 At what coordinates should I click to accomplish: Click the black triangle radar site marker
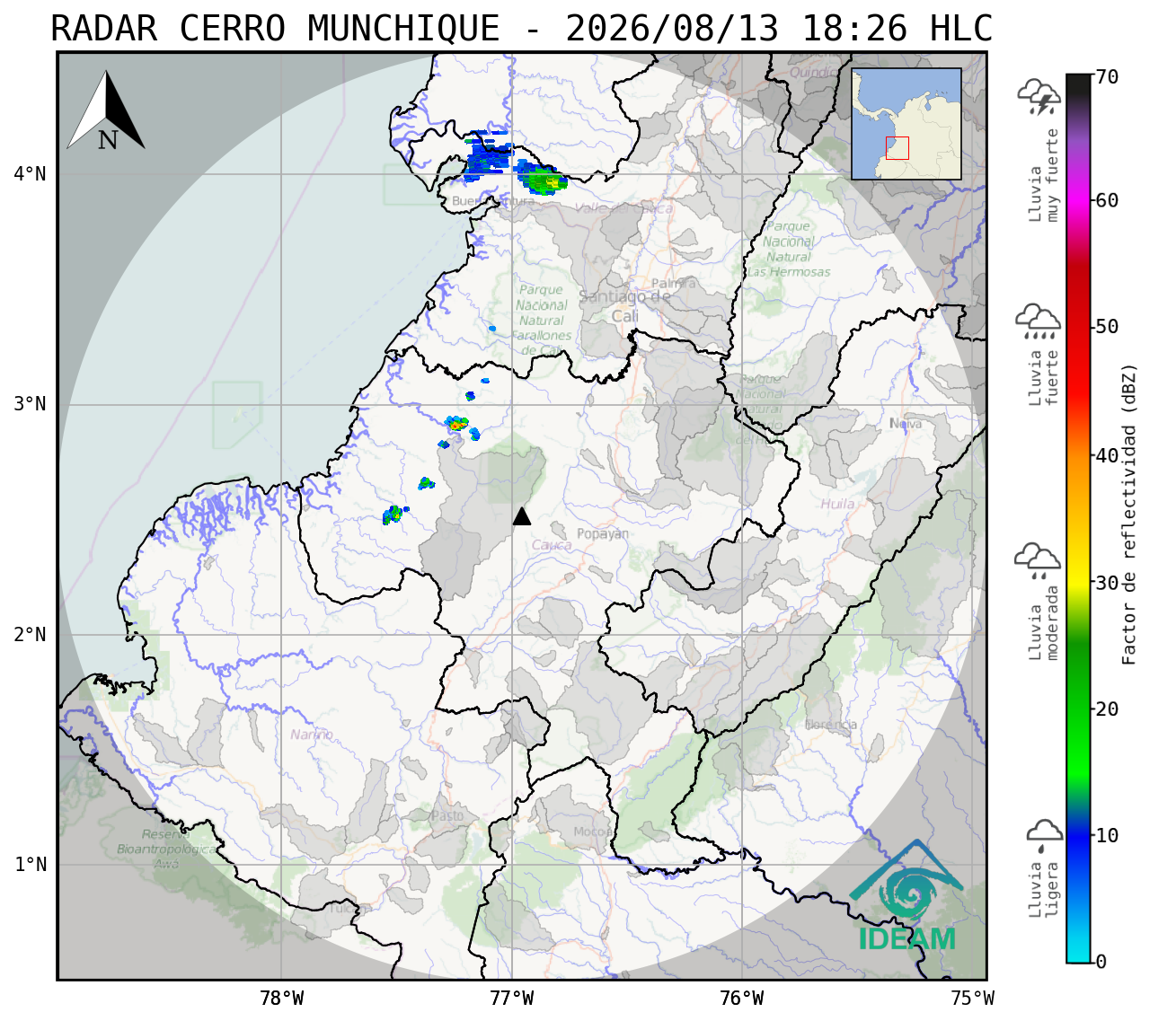[x=522, y=515]
